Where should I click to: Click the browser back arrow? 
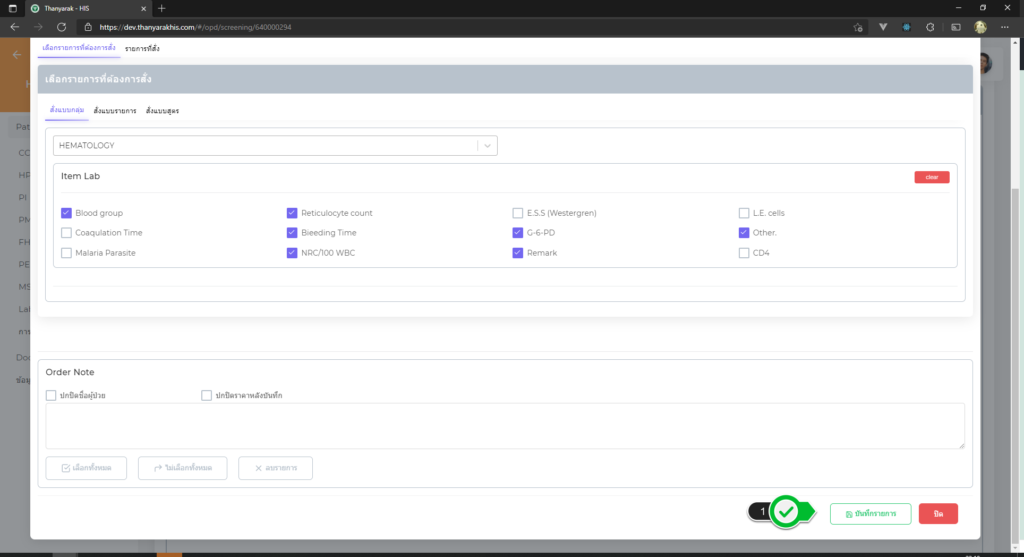[x=14, y=27]
